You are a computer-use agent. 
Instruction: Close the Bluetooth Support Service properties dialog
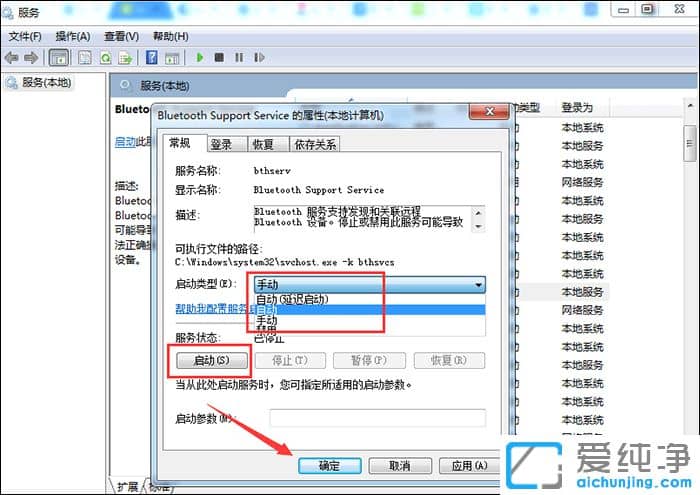coord(489,111)
